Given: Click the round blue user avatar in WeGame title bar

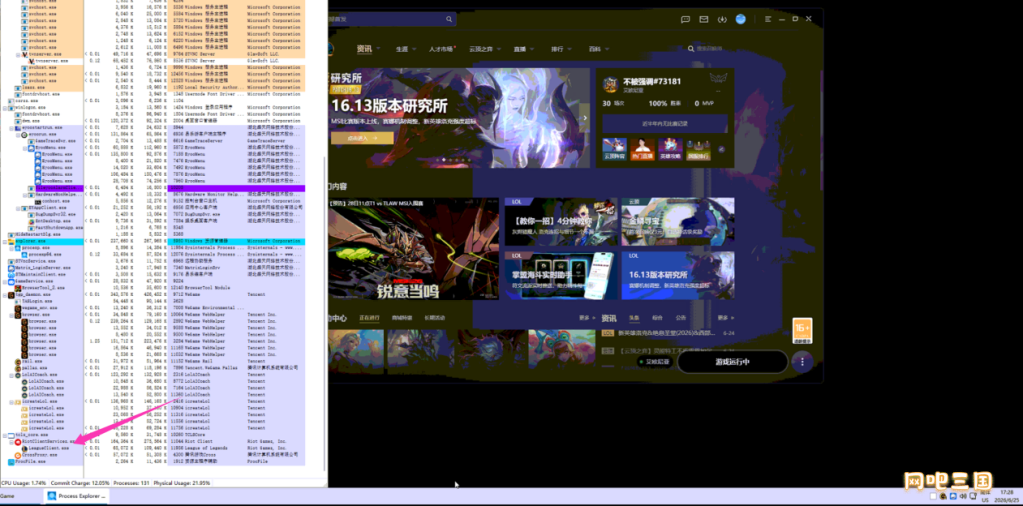Looking at the screenshot, I should [741, 20].
